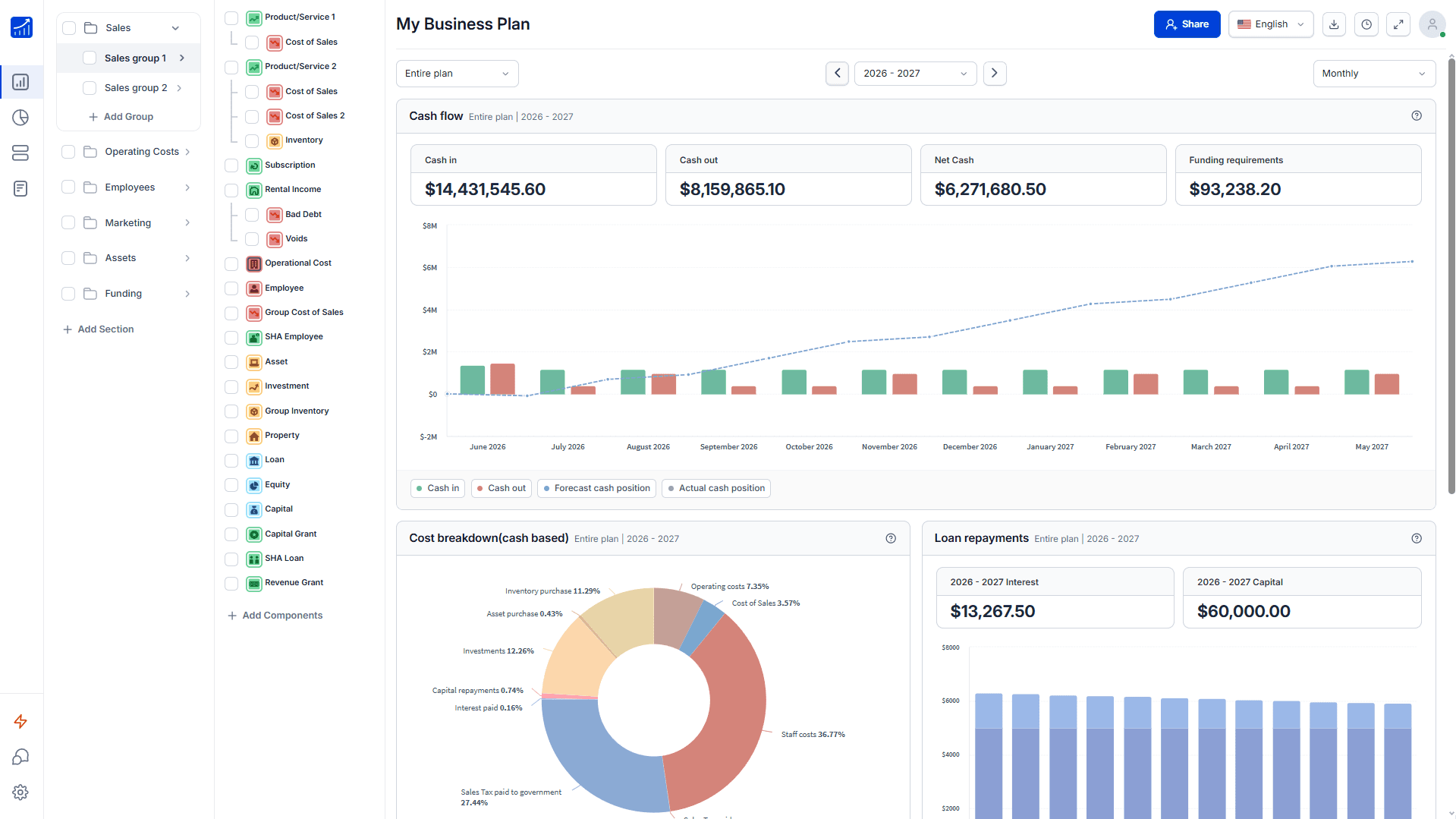The image size is (1456, 819).
Task: Click Add Group
Action: pos(121,117)
